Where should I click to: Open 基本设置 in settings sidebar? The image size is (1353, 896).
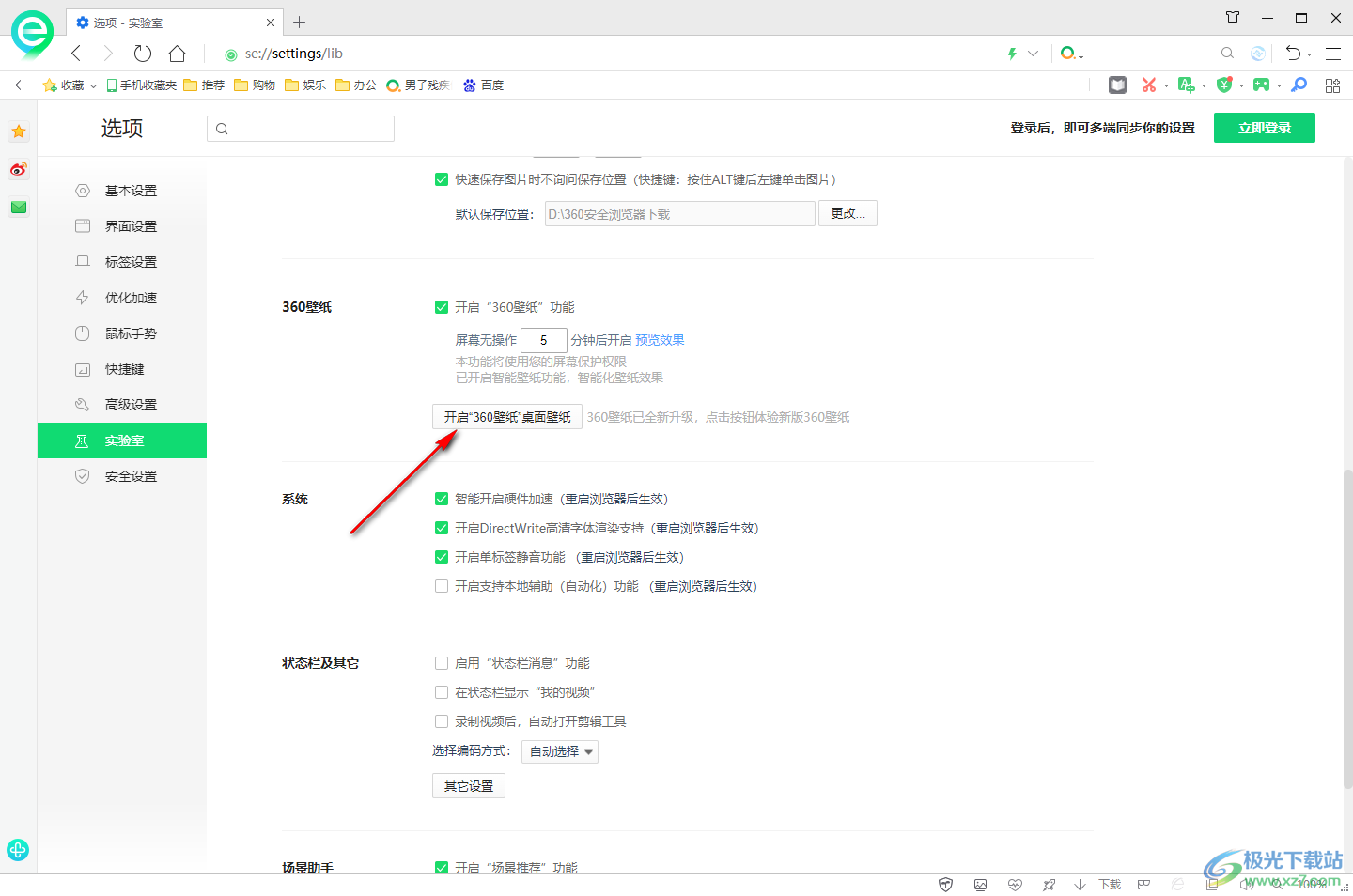coord(122,191)
